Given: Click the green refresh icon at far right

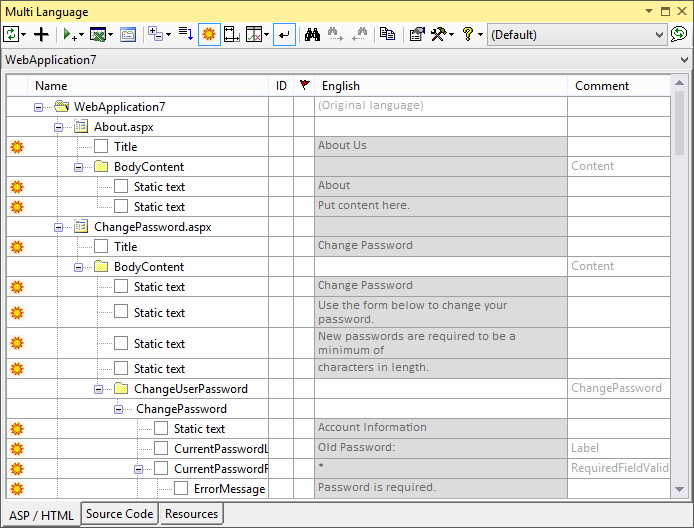Looking at the screenshot, I should pos(680,34).
